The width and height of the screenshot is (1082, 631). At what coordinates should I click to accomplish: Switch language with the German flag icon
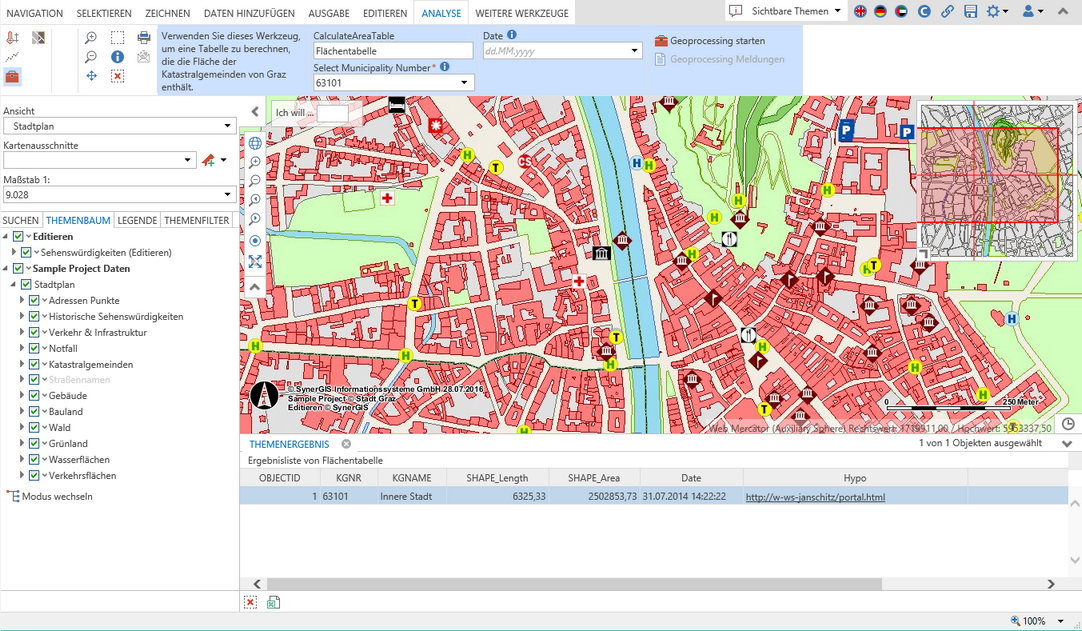click(880, 11)
